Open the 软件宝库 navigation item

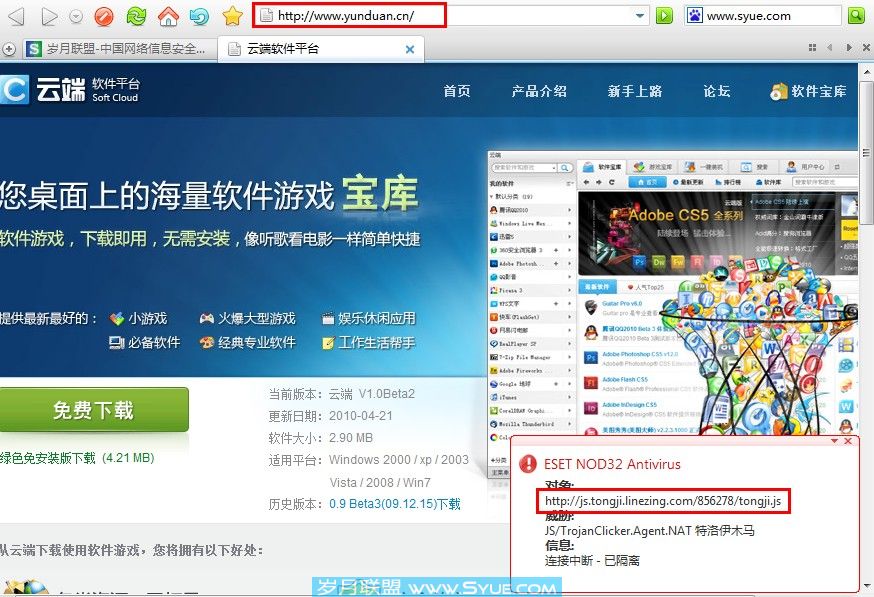pos(808,91)
